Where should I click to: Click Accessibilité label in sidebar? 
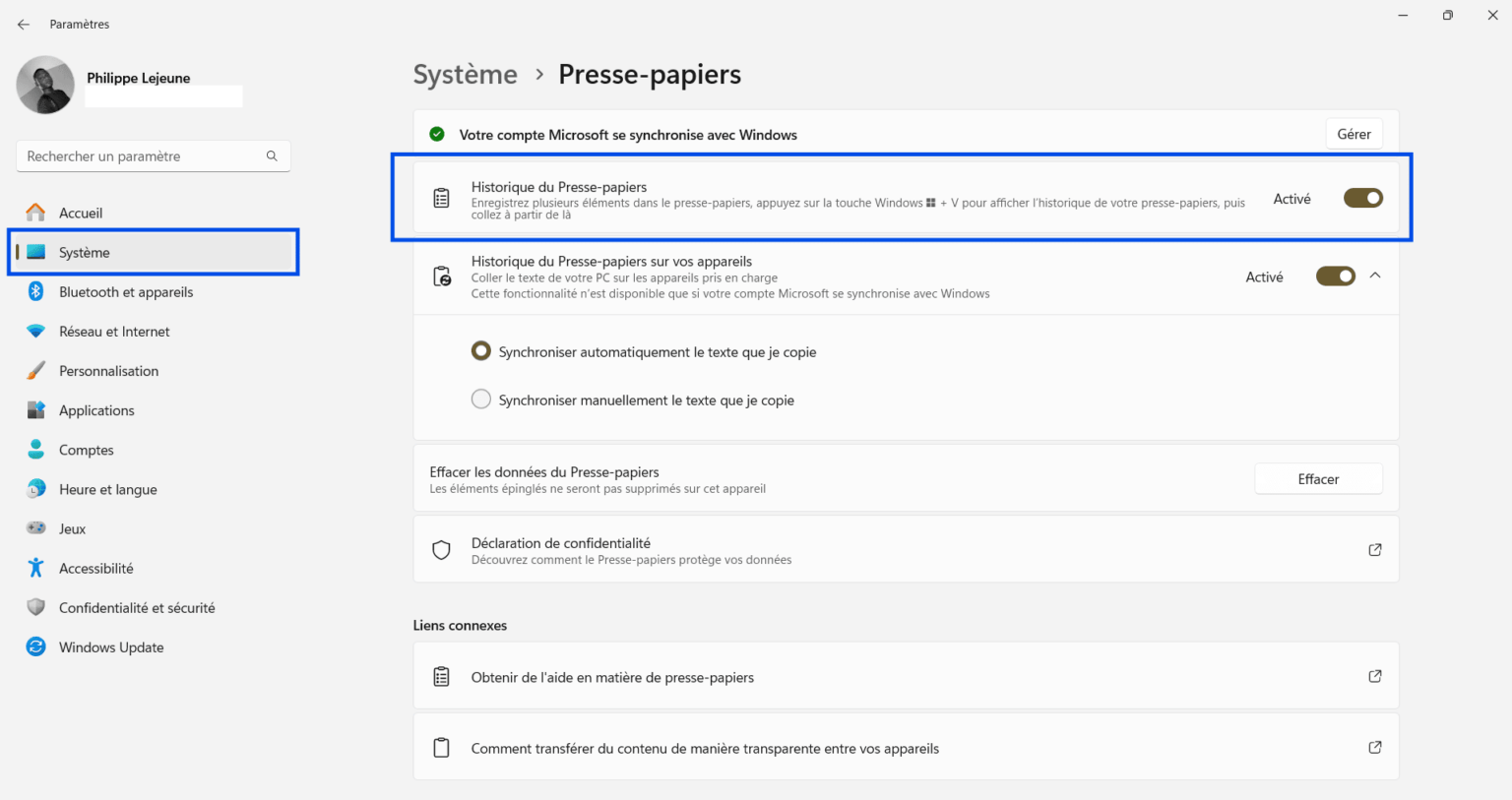(96, 568)
